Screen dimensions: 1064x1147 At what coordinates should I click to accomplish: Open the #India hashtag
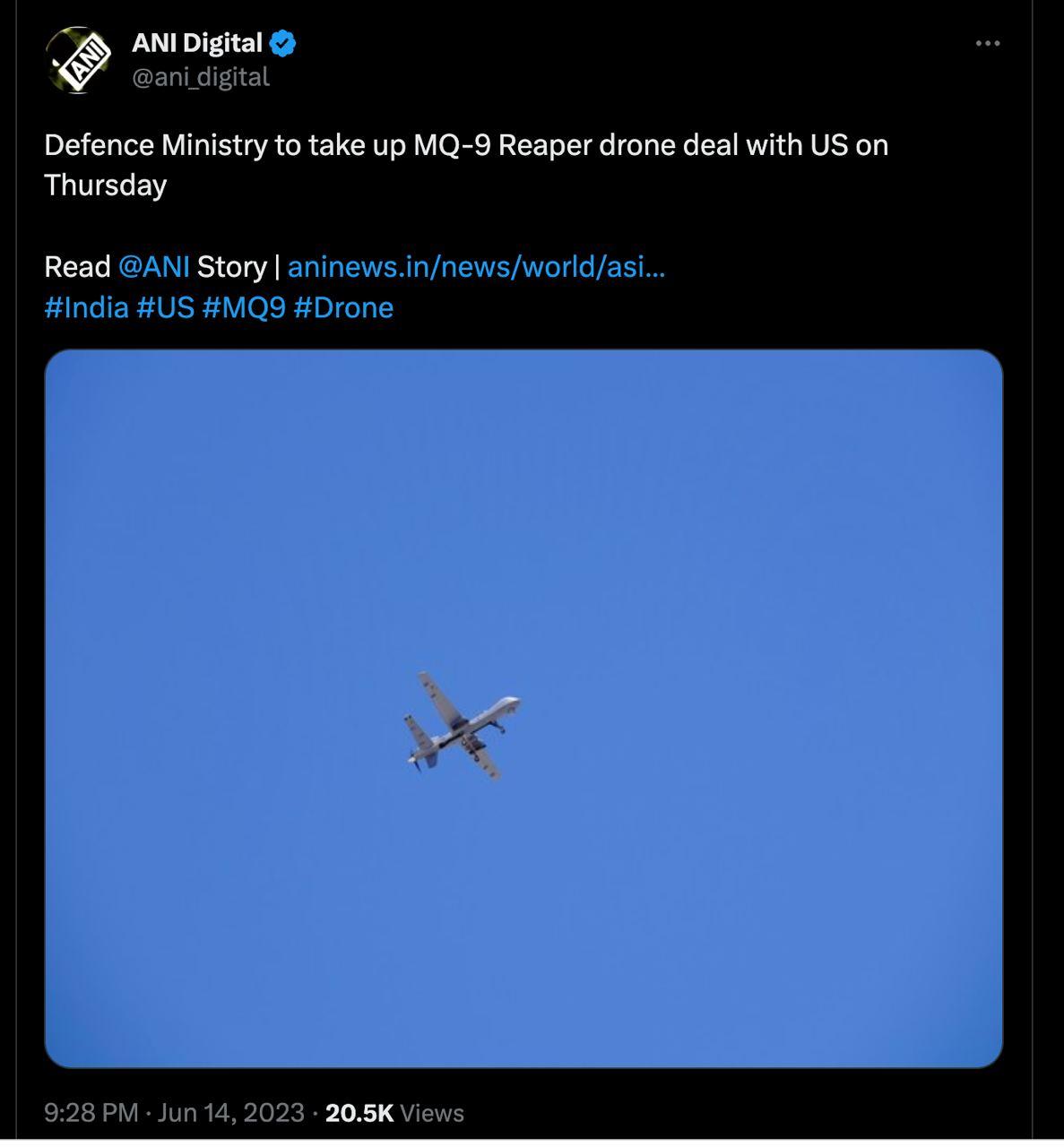(86, 307)
